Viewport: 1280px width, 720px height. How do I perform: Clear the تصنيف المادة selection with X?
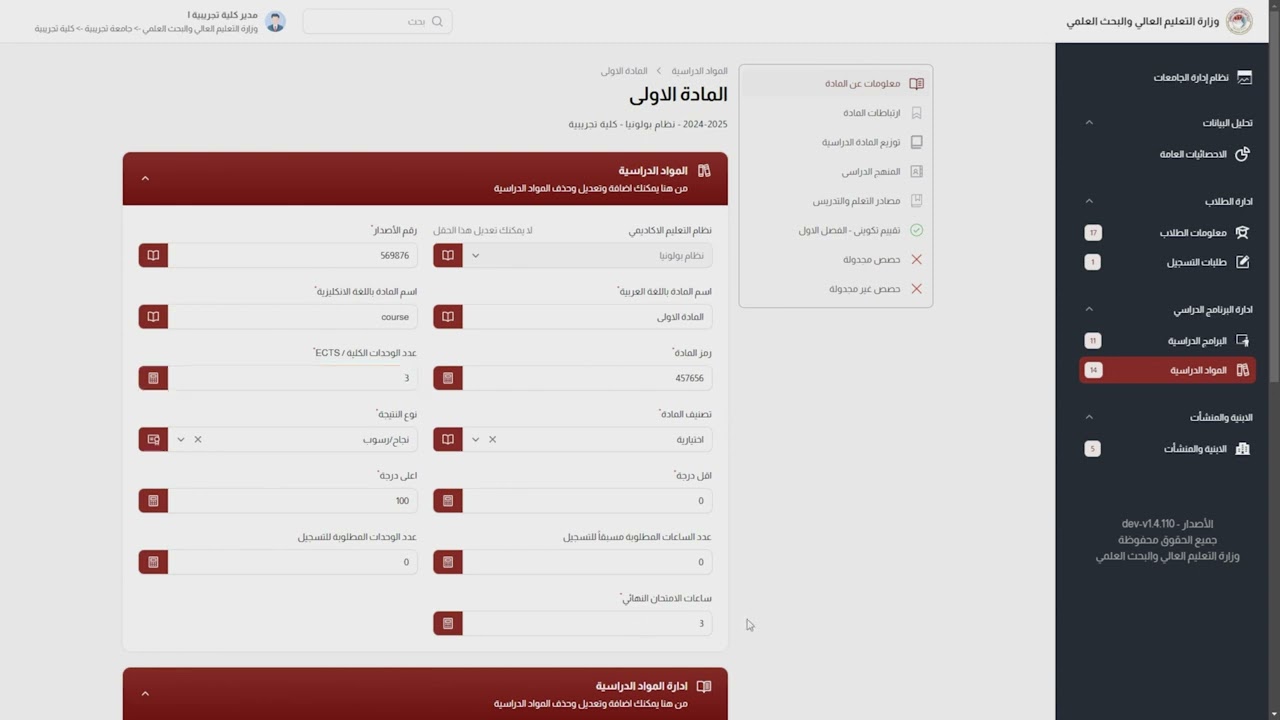[492, 439]
